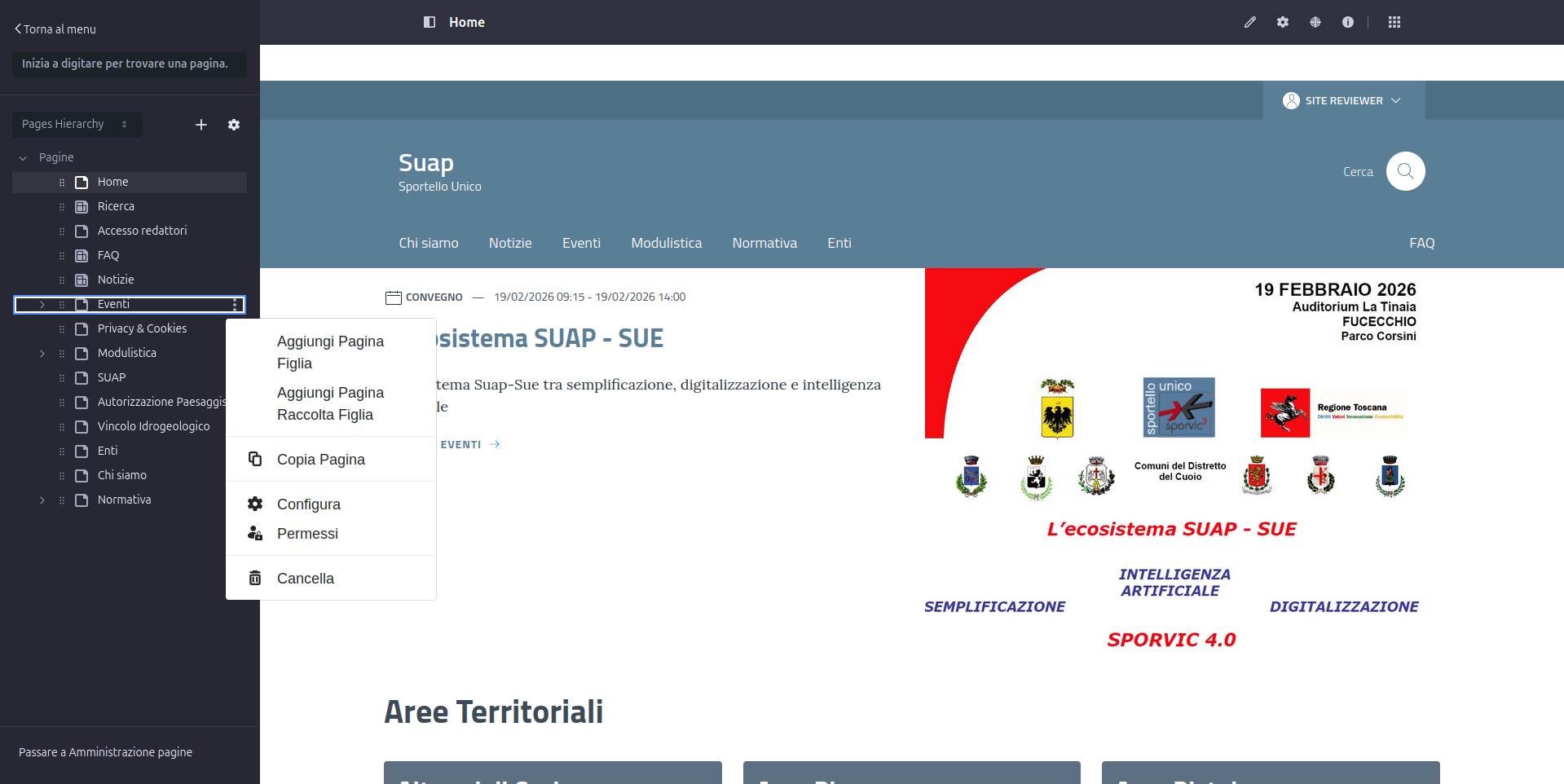Click Torna al menu link
The width and height of the screenshot is (1564, 784).
point(55,29)
